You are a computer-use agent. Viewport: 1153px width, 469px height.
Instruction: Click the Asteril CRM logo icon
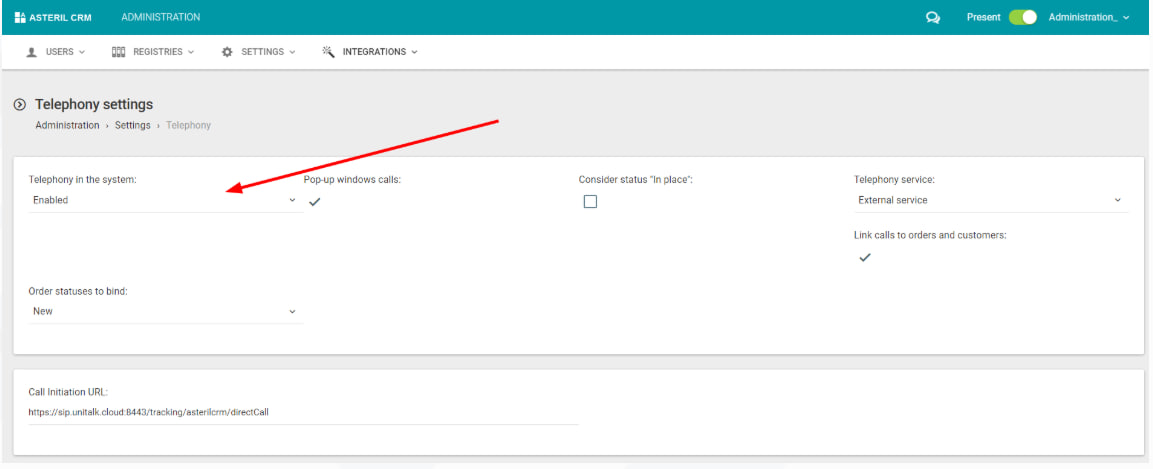click(20, 17)
